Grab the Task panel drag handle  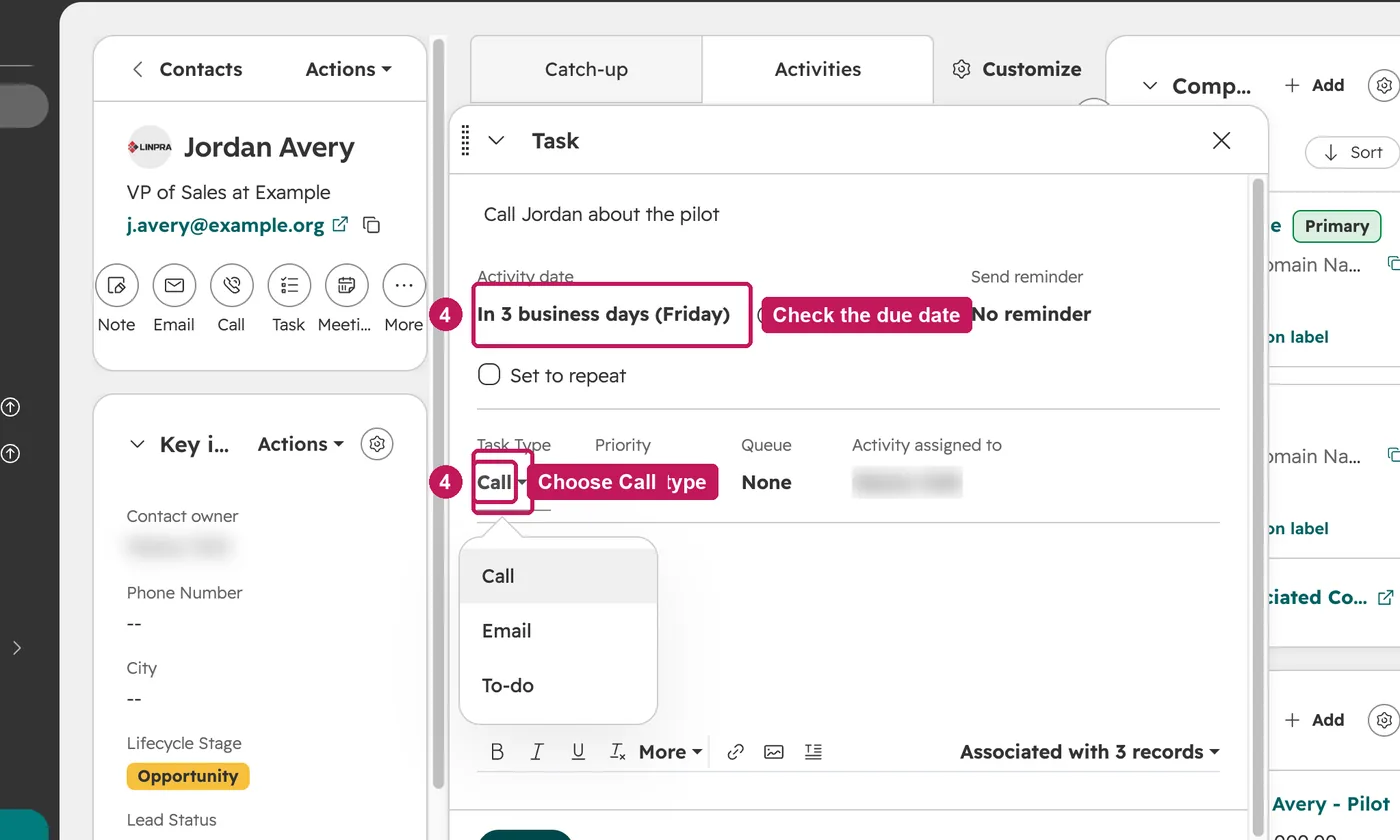(x=466, y=141)
